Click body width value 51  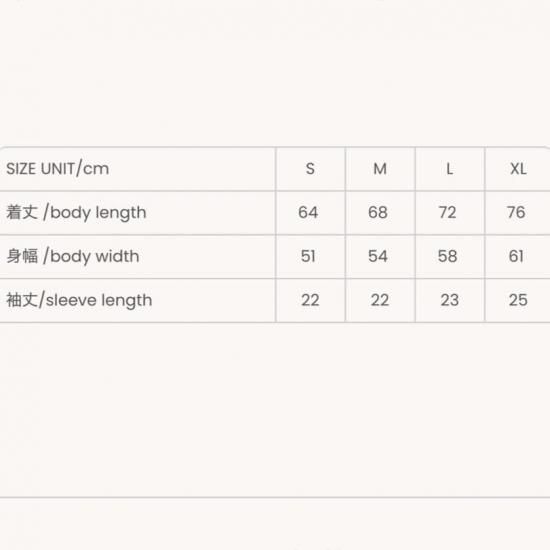(x=308, y=256)
